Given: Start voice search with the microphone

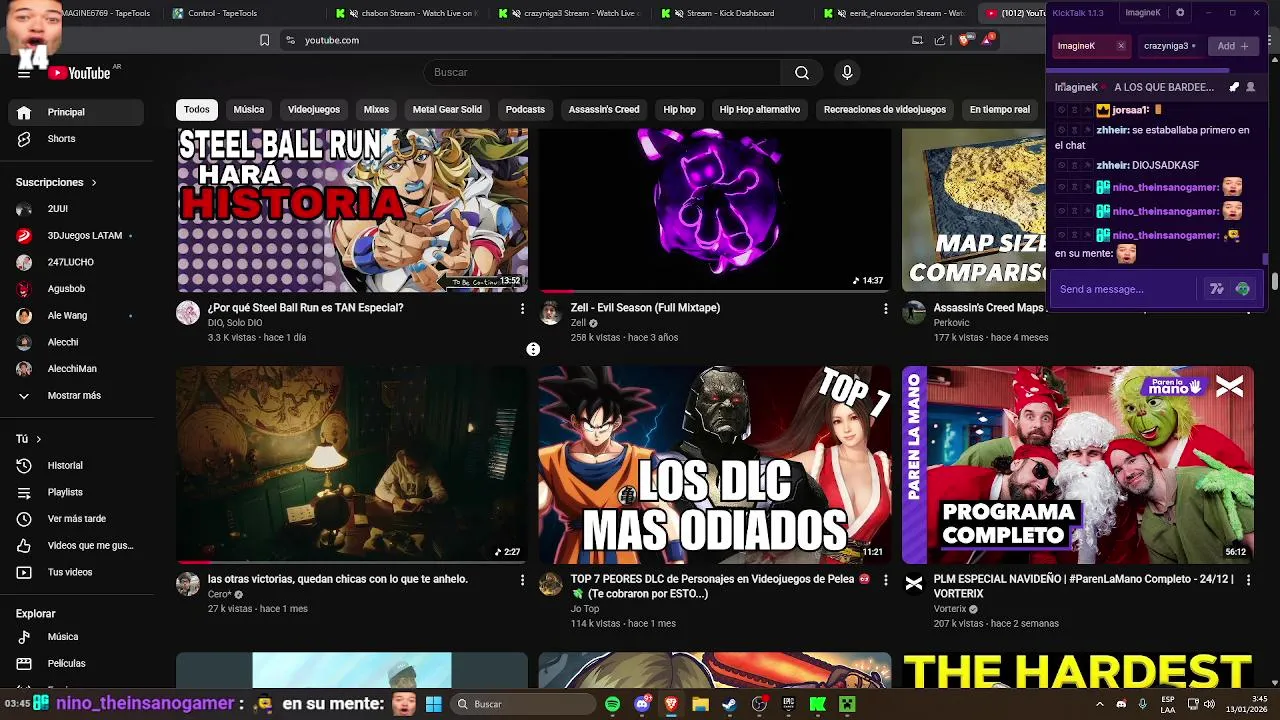Looking at the screenshot, I should [847, 72].
